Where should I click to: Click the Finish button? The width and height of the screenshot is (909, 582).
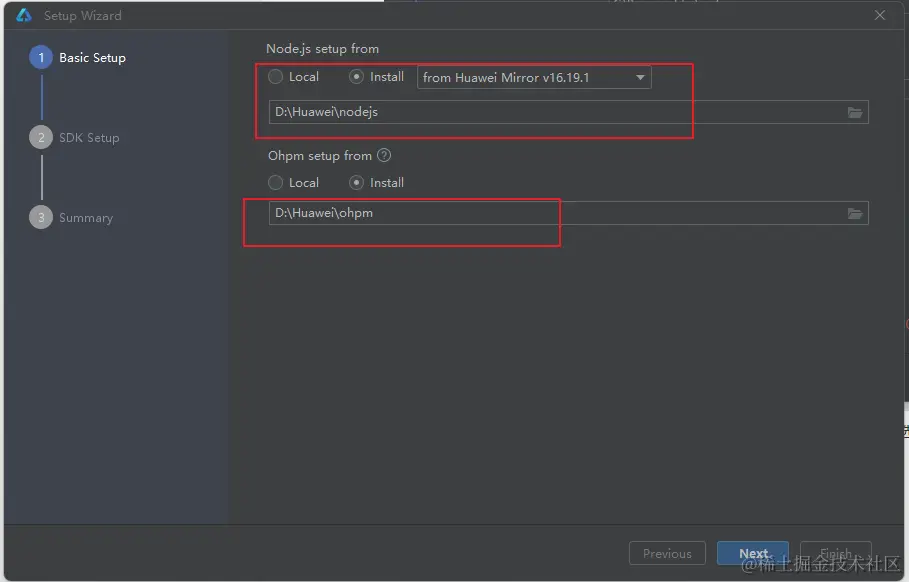point(835,553)
